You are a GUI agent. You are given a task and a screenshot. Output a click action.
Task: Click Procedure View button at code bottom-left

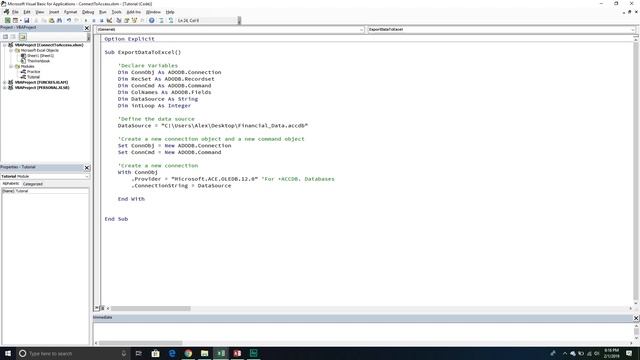point(97,308)
